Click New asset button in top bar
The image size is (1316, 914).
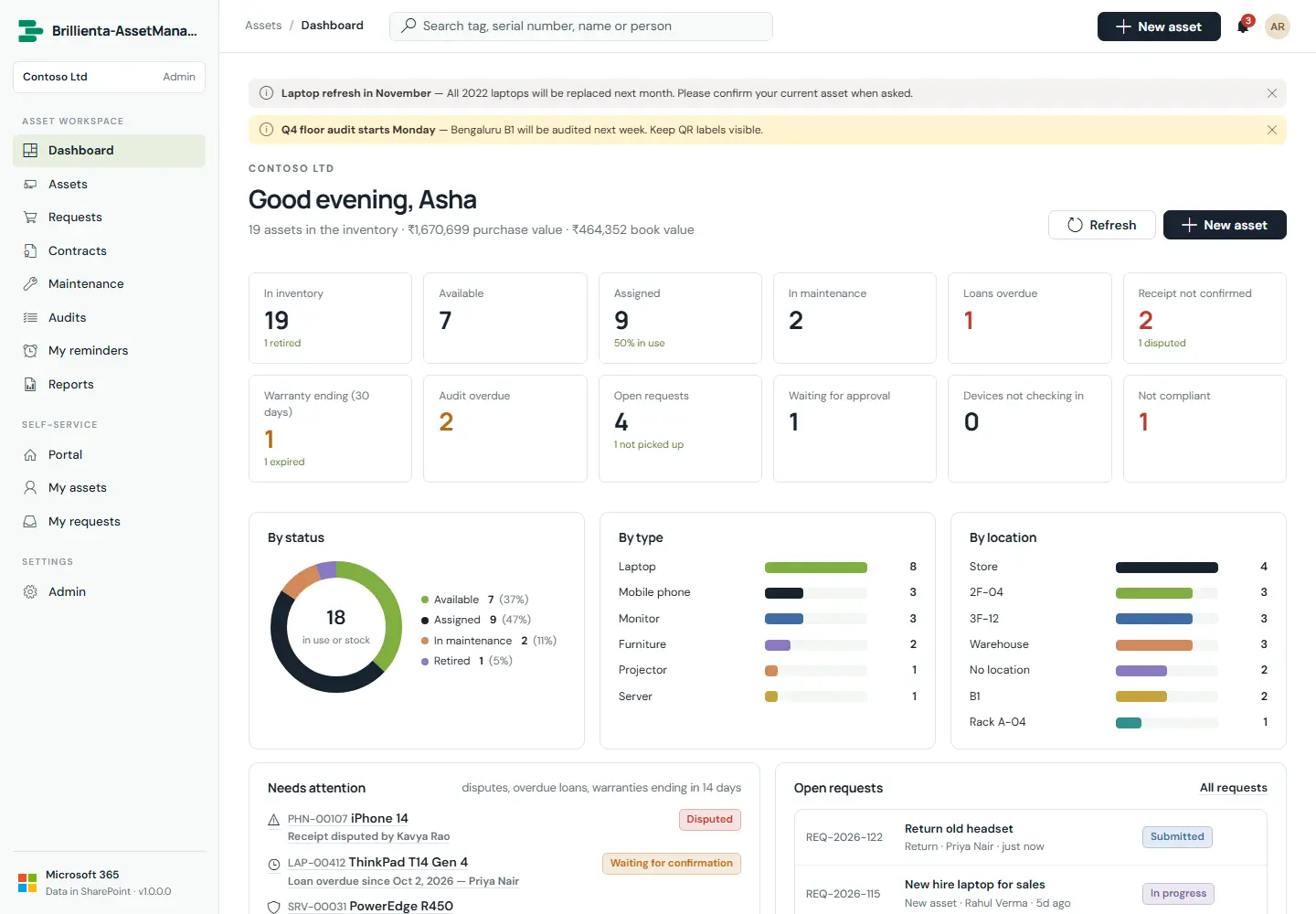(1159, 27)
